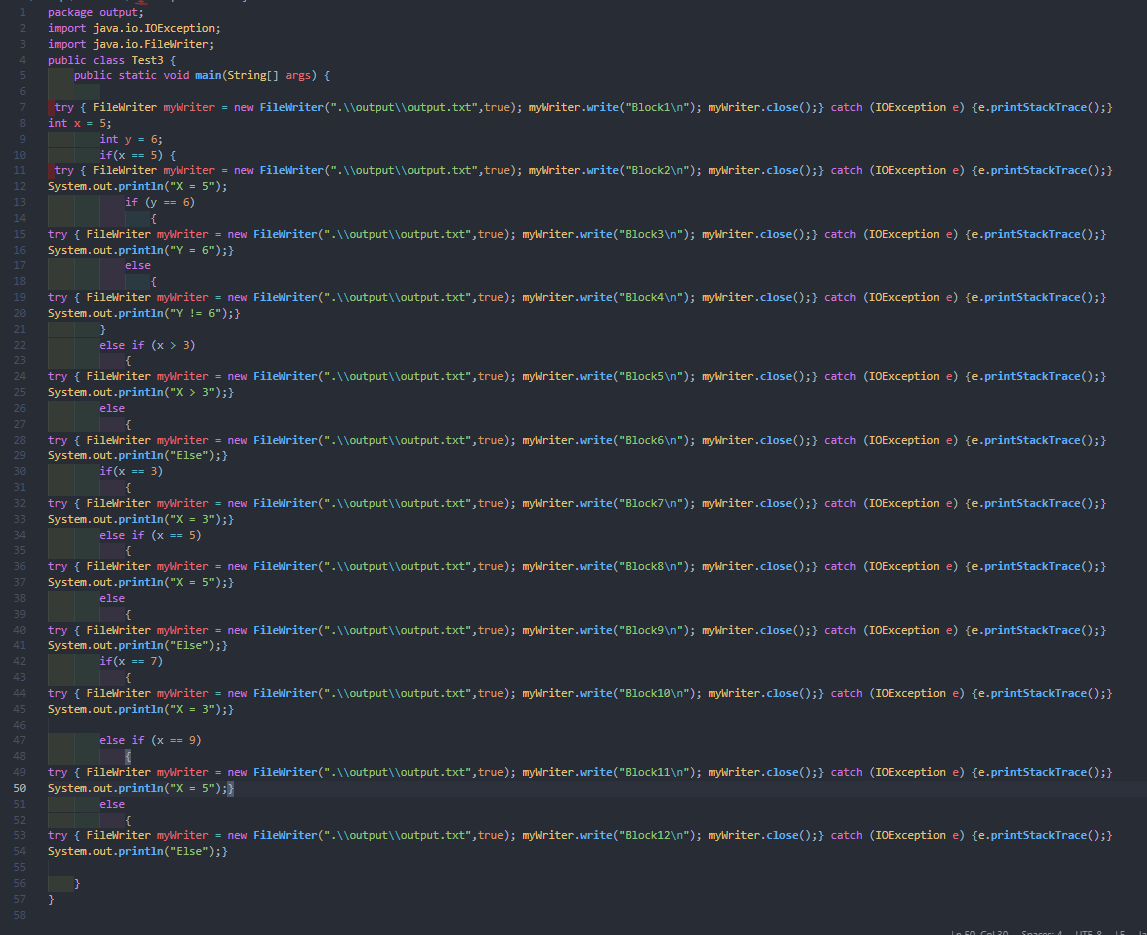Click the println("Y = 6") statement
Viewport: 1147px width, 935px height.
tap(138, 250)
